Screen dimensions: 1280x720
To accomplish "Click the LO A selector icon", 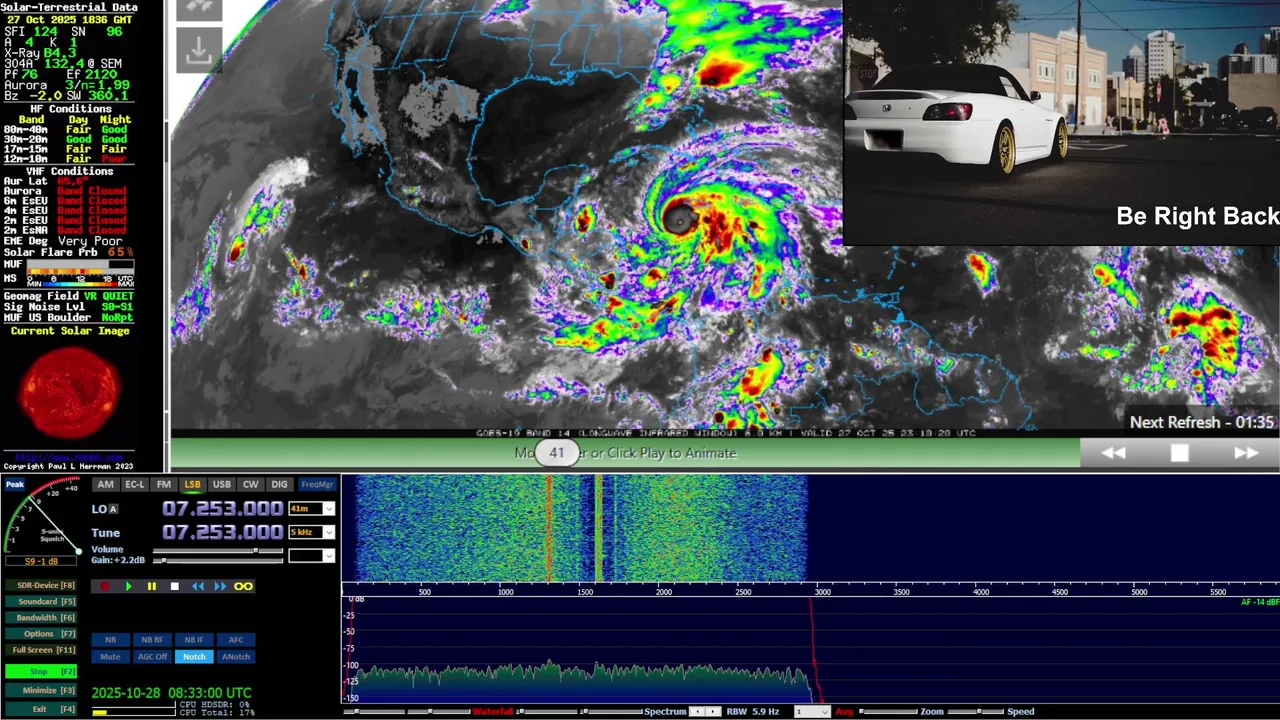I will click(x=114, y=509).
